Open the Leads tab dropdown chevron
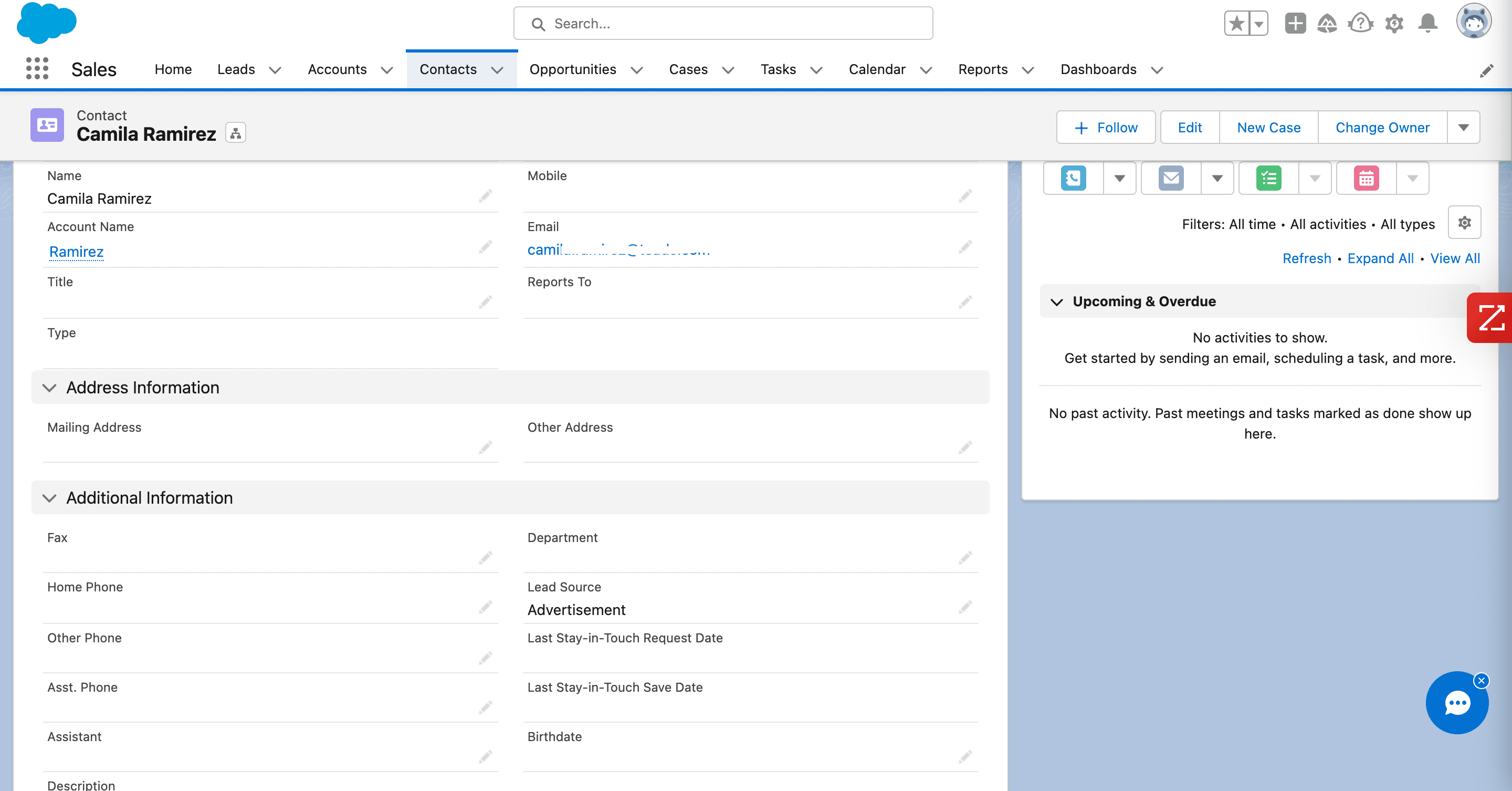The width and height of the screenshot is (1512, 791). (275, 70)
